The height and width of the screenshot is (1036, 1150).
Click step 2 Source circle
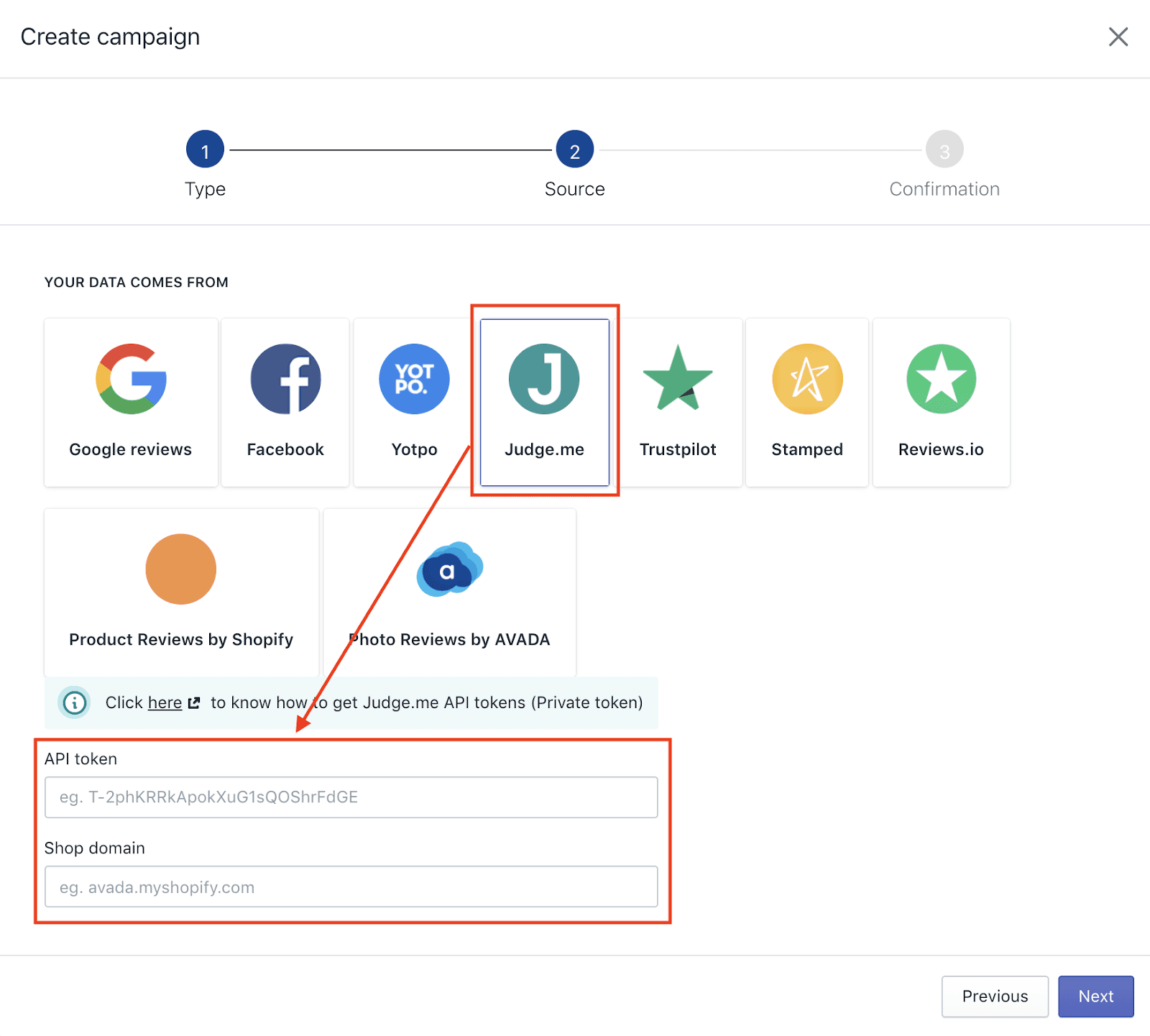tap(575, 150)
